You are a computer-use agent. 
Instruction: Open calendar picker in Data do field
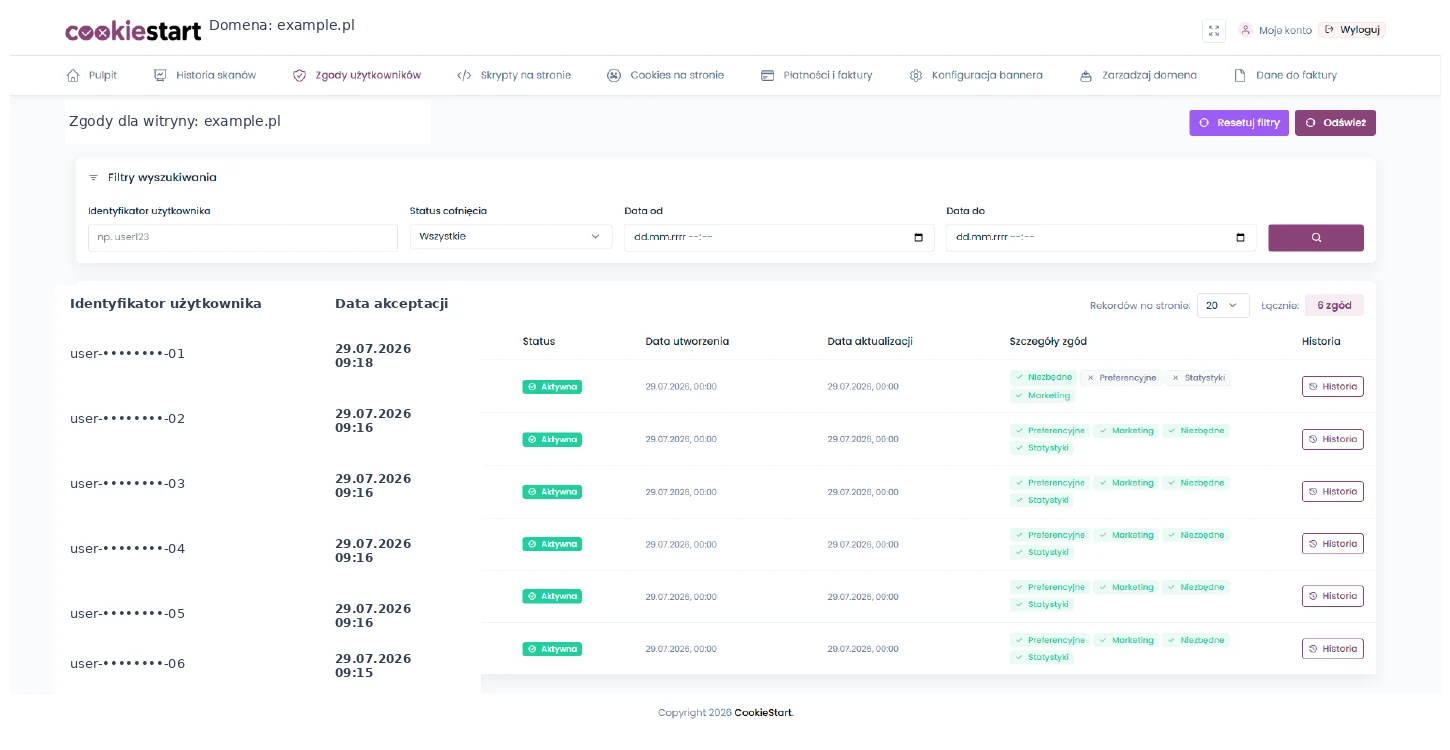point(1241,237)
